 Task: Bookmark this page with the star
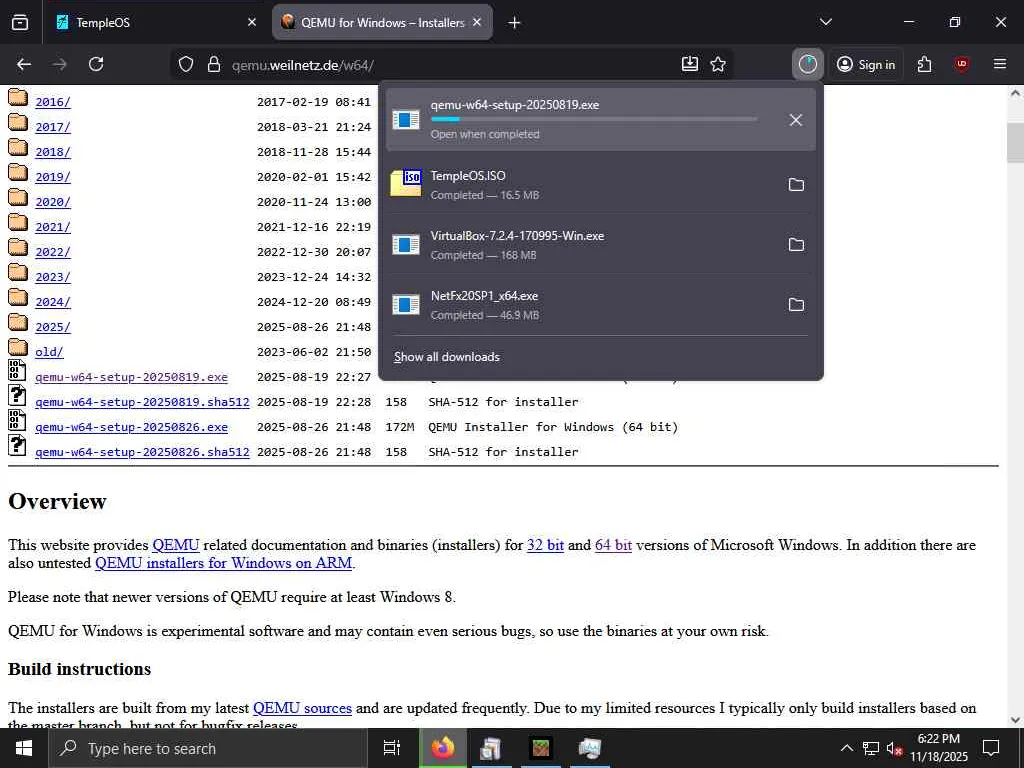pyautogui.click(x=718, y=64)
